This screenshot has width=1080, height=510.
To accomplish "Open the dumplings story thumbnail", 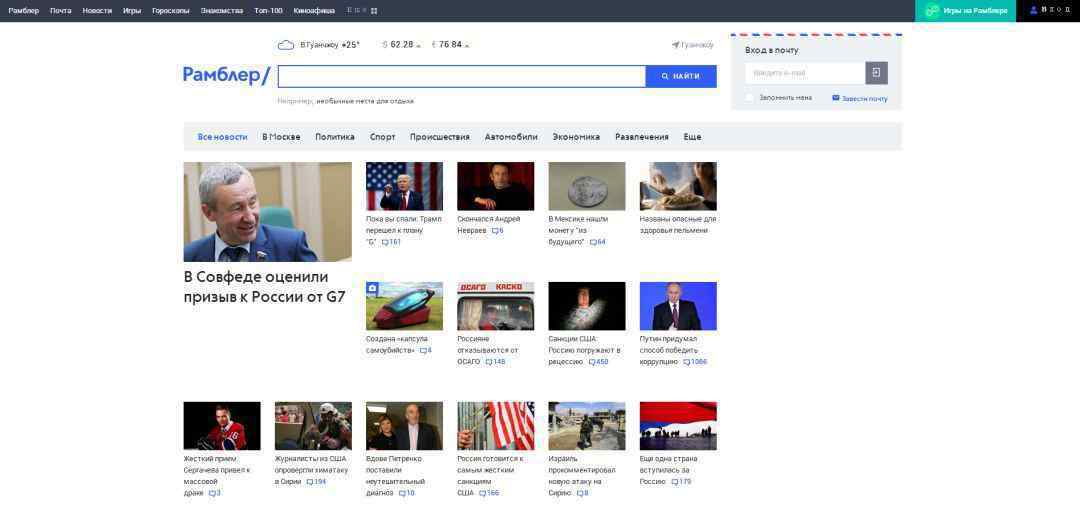I will tap(678, 186).
